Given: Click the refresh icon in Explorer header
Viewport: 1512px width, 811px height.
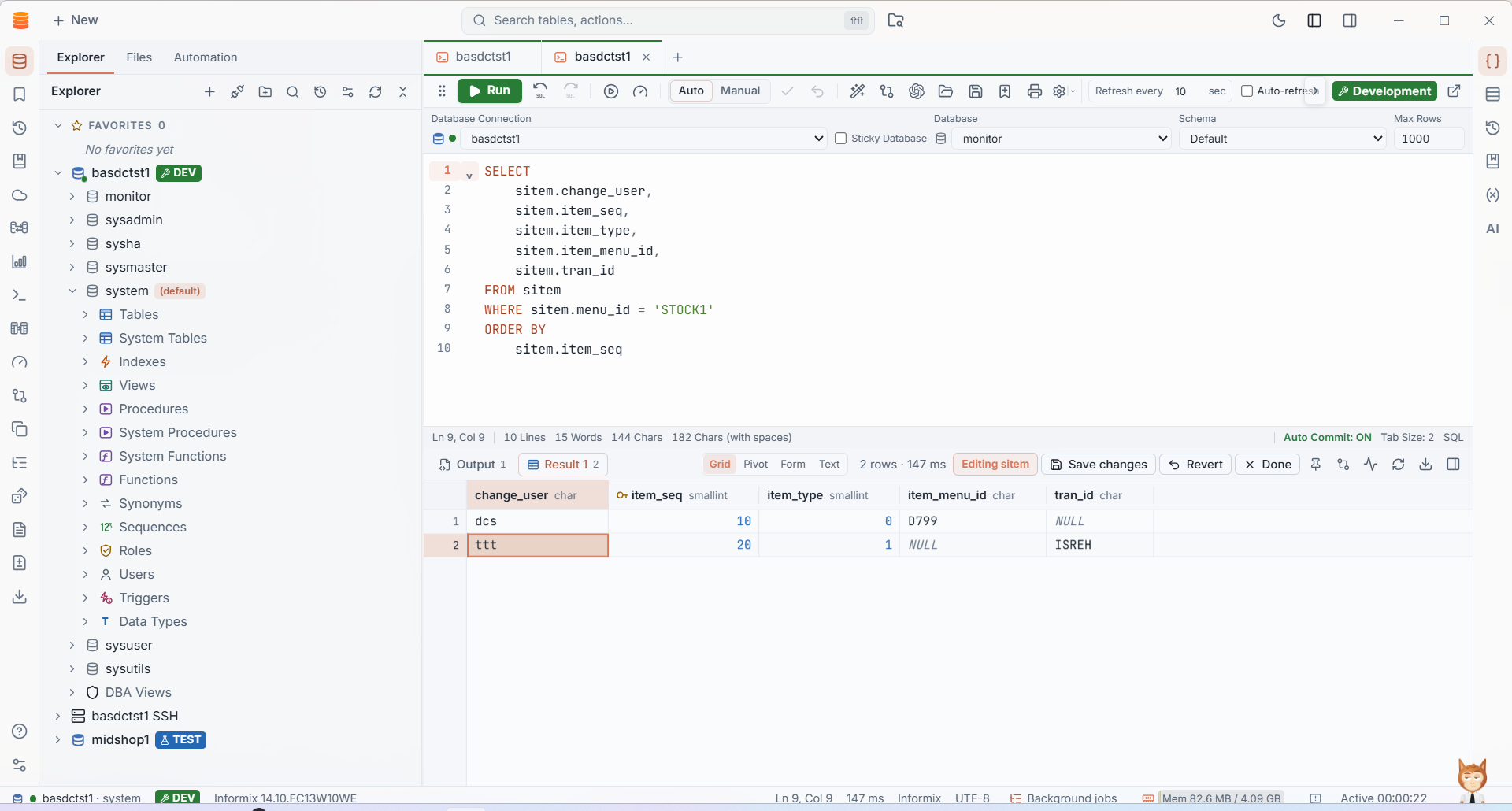Looking at the screenshot, I should (x=376, y=92).
